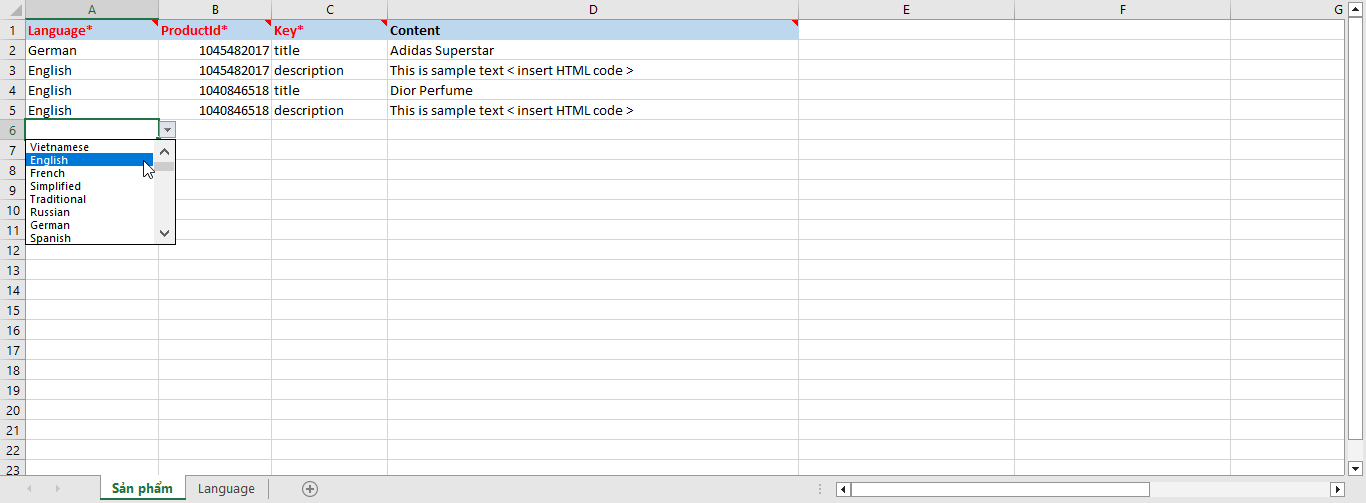Choose Vietnamese from the dropdown list
The image size is (1366, 503).
90,147
